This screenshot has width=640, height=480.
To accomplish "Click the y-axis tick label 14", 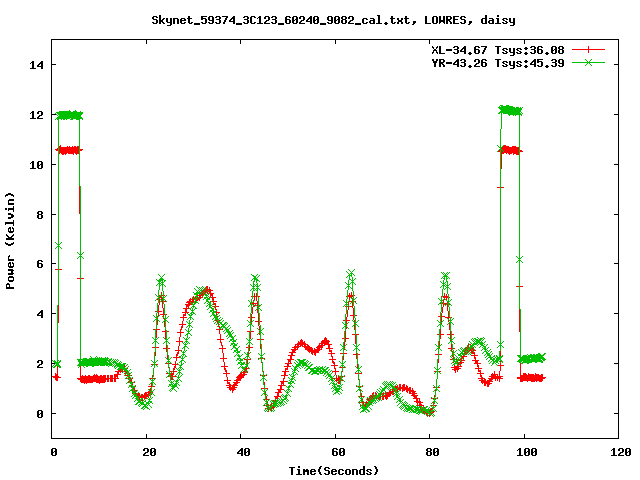I will [36, 65].
